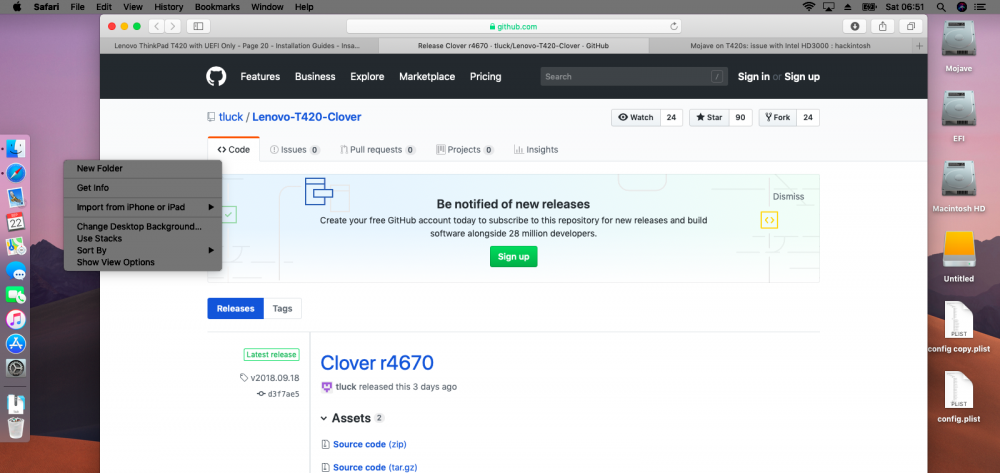
Task: Open Maps from the Dock
Action: click(16, 246)
